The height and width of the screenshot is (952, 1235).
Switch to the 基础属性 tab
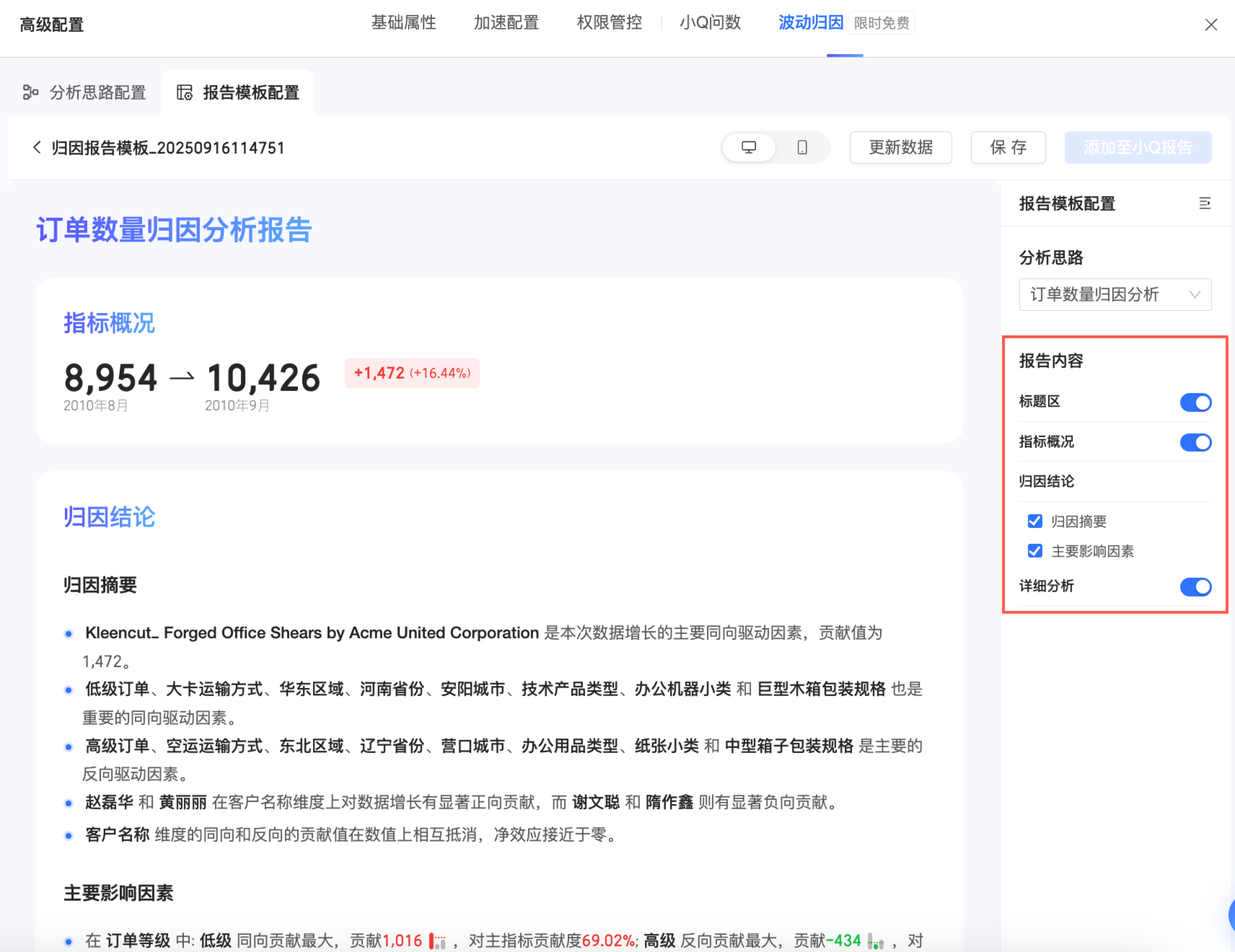(403, 23)
